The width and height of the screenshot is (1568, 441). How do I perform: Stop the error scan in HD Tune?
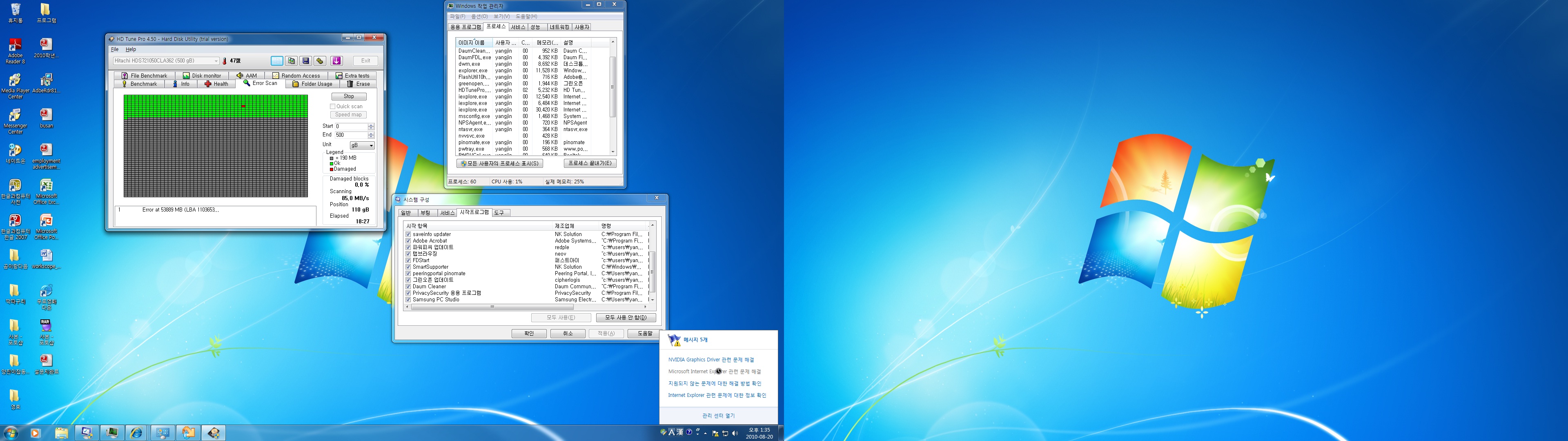[349, 96]
